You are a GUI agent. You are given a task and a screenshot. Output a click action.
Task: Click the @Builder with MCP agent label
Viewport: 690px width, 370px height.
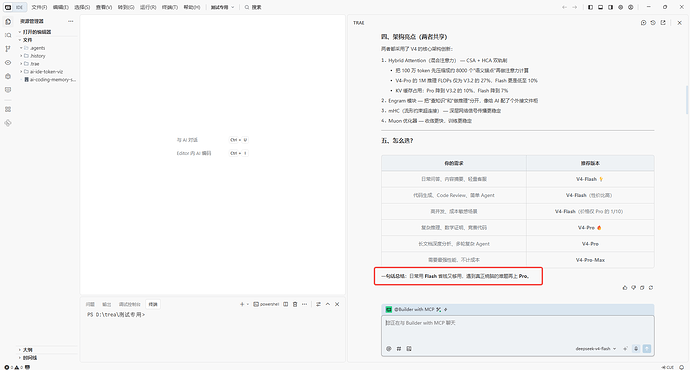coord(414,309)
